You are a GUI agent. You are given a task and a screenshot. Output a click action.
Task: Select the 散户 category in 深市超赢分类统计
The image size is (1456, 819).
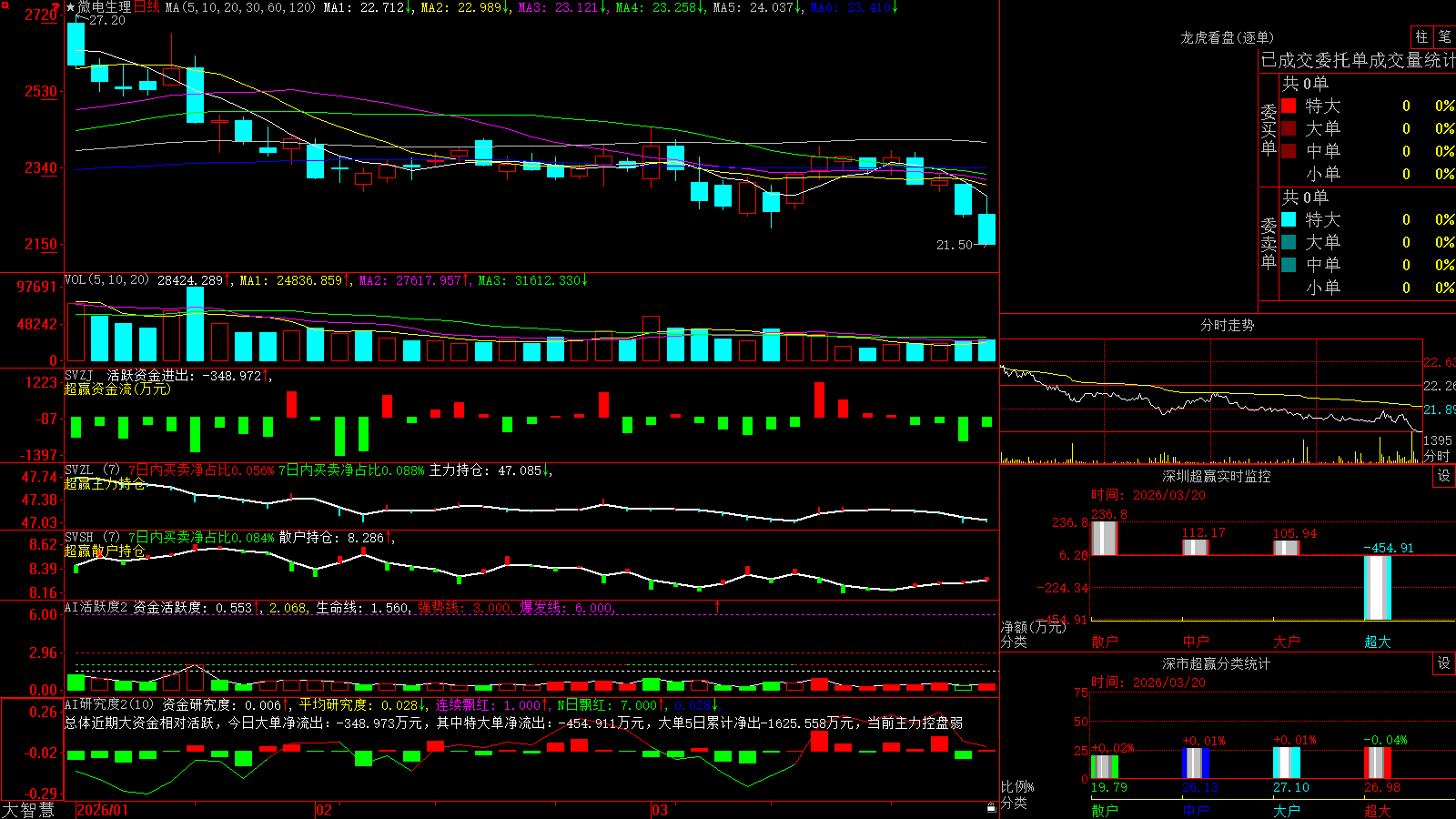click(1105, 810)
